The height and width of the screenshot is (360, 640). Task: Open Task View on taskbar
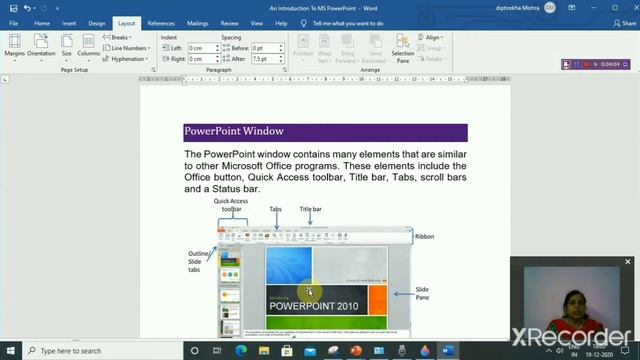217,351
